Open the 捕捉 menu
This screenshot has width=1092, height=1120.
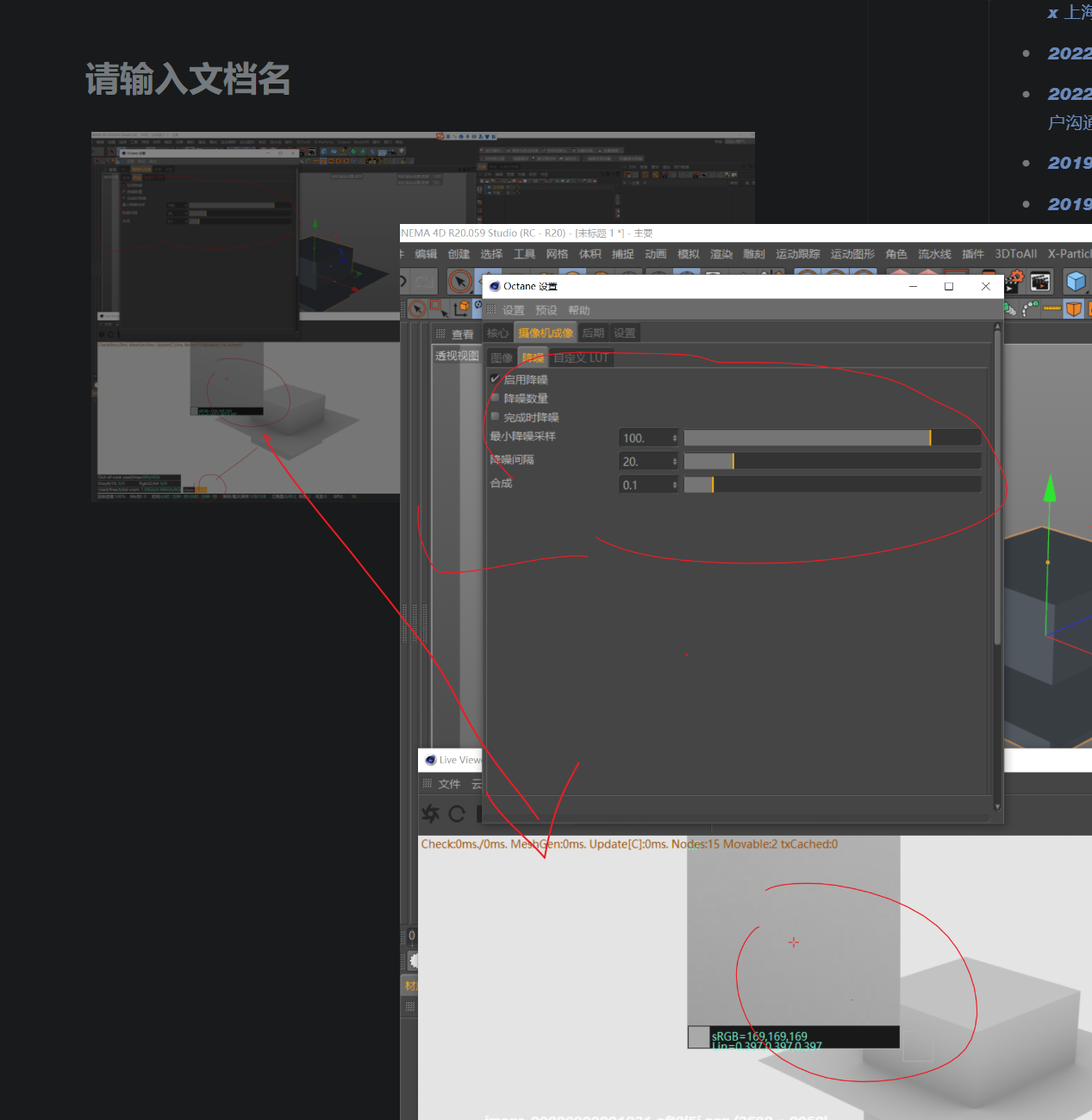[622, 254]
